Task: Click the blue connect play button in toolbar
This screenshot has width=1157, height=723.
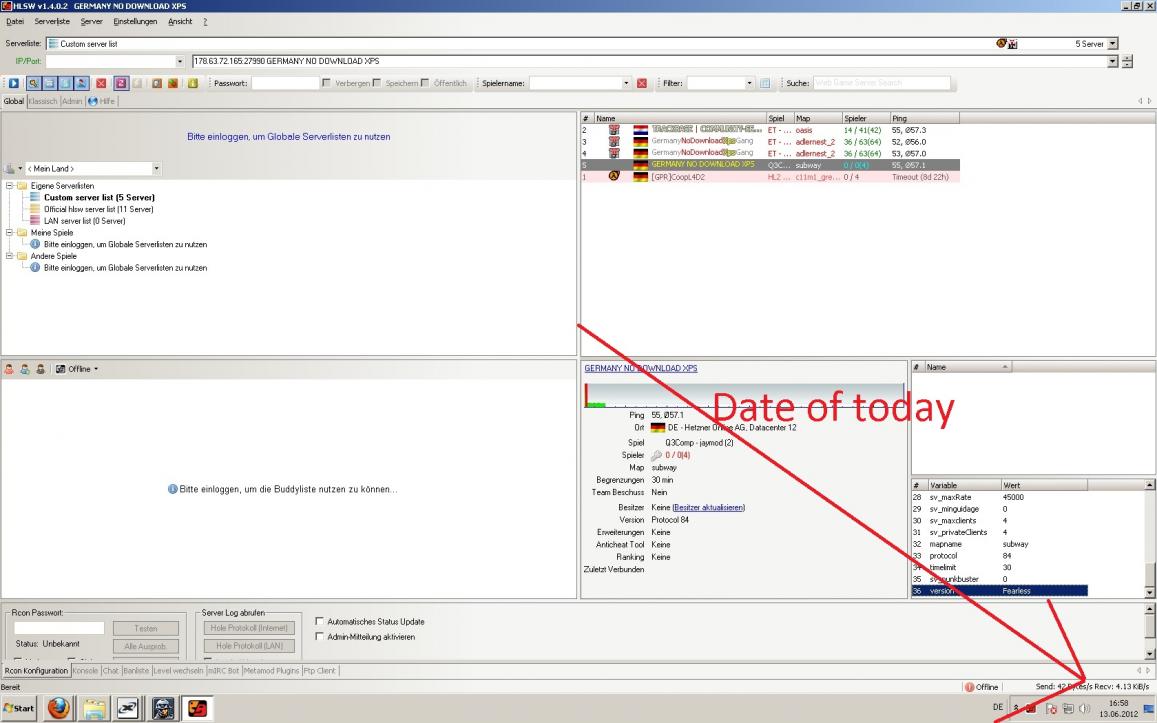Action: (x=14, y=84)
